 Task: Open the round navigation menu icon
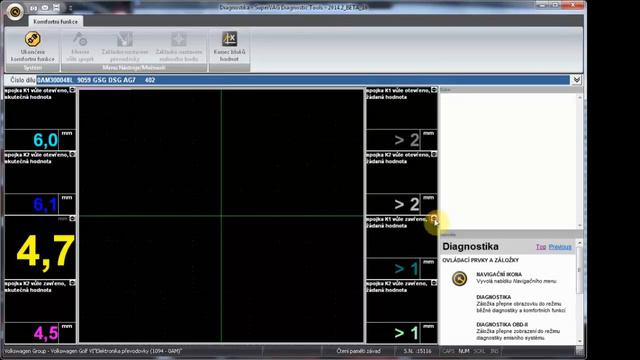click(15, 11)
